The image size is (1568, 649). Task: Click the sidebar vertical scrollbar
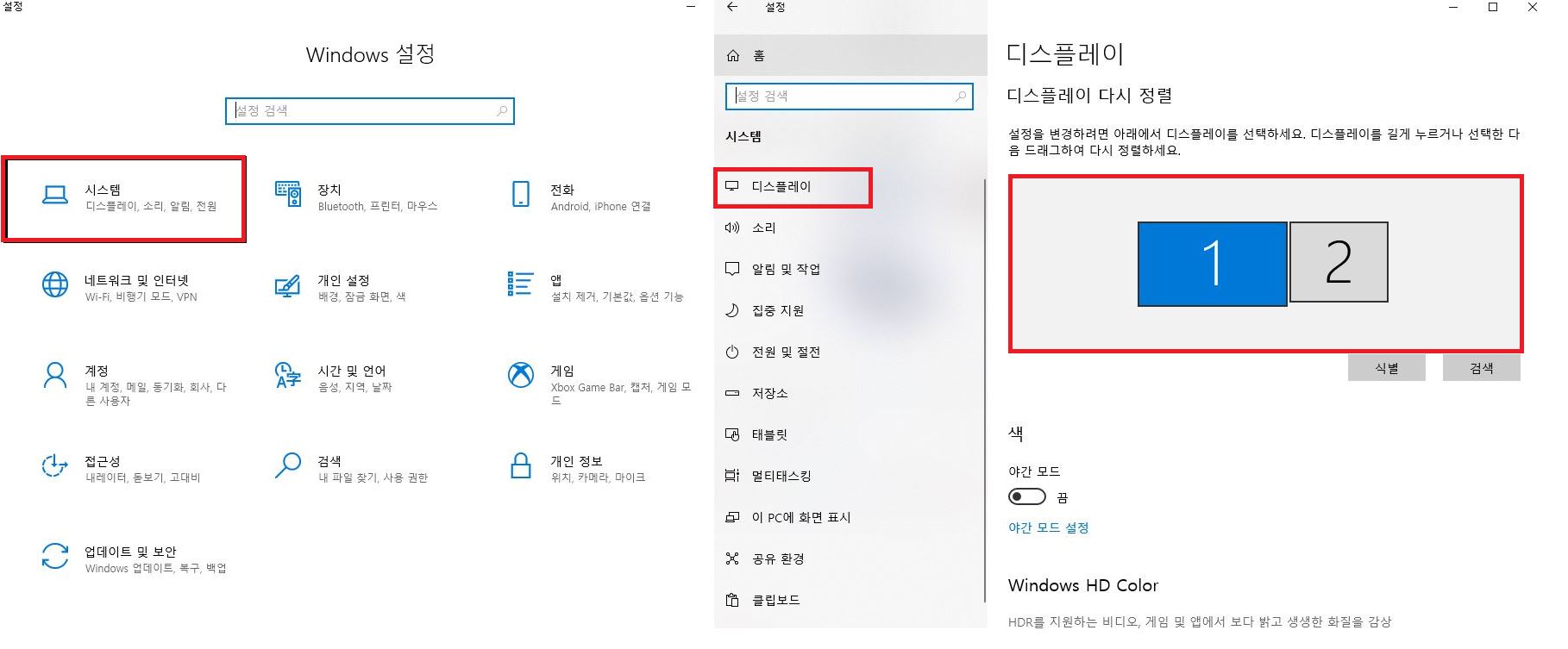coord(985,390)
